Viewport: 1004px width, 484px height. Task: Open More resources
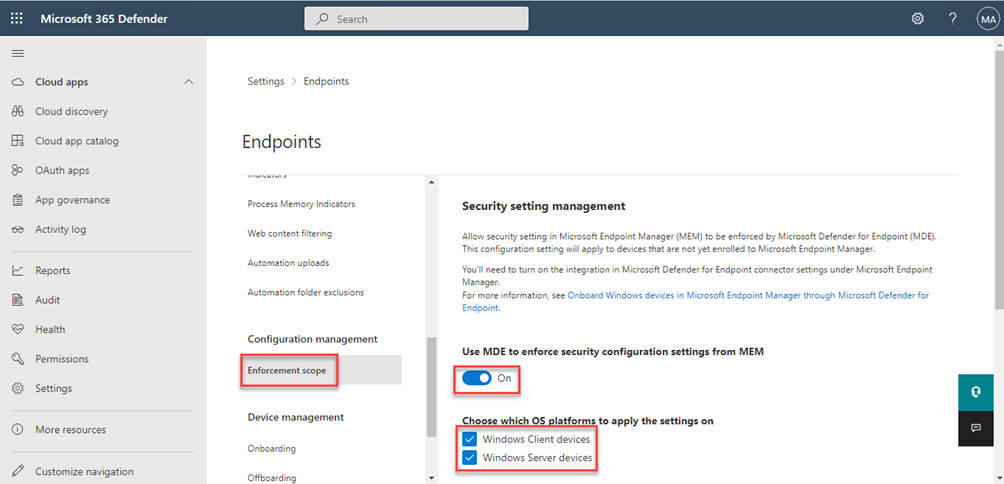(70, 430)
